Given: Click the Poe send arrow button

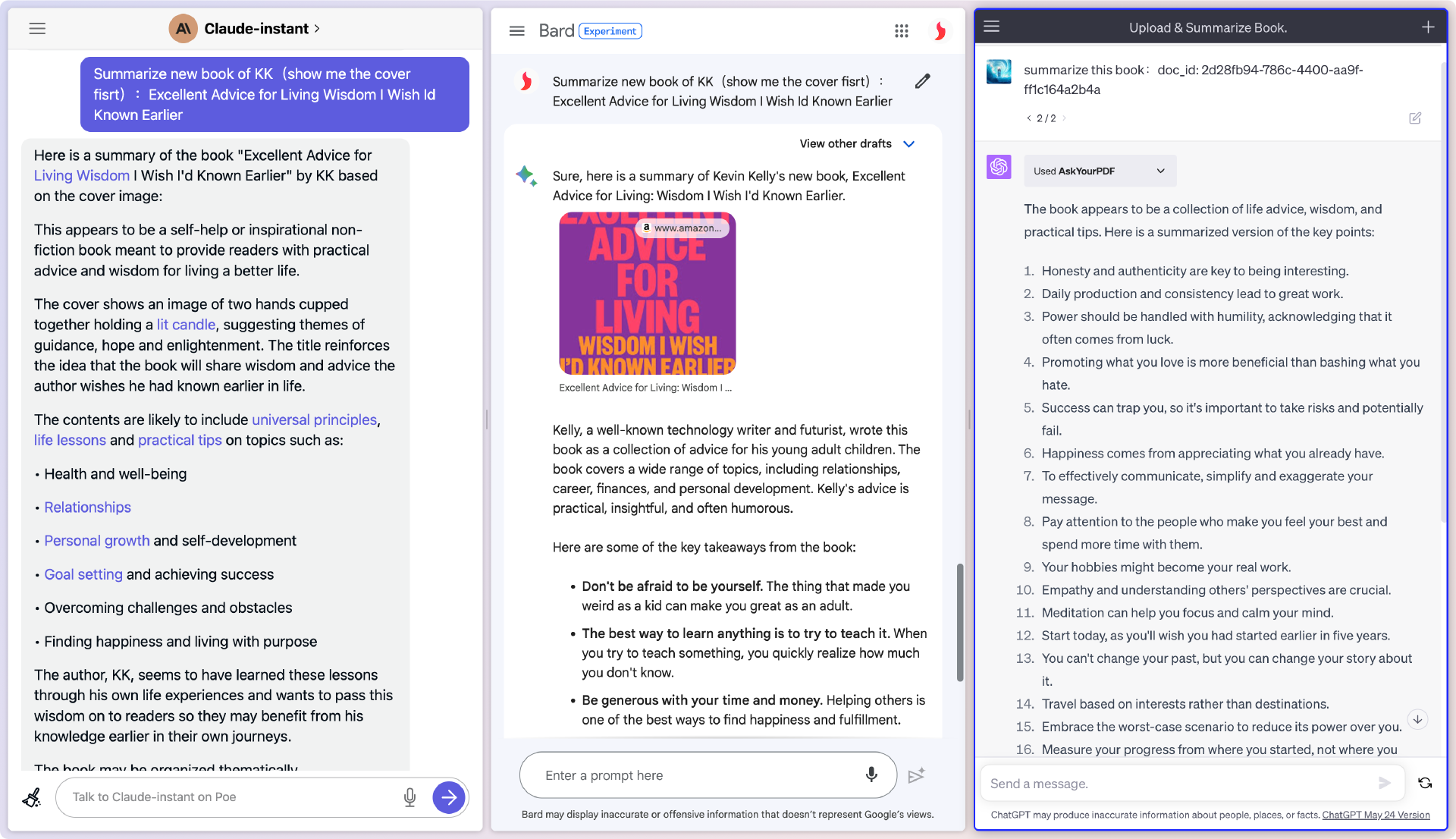Looking at the screenshot, I should click(449, 797).
